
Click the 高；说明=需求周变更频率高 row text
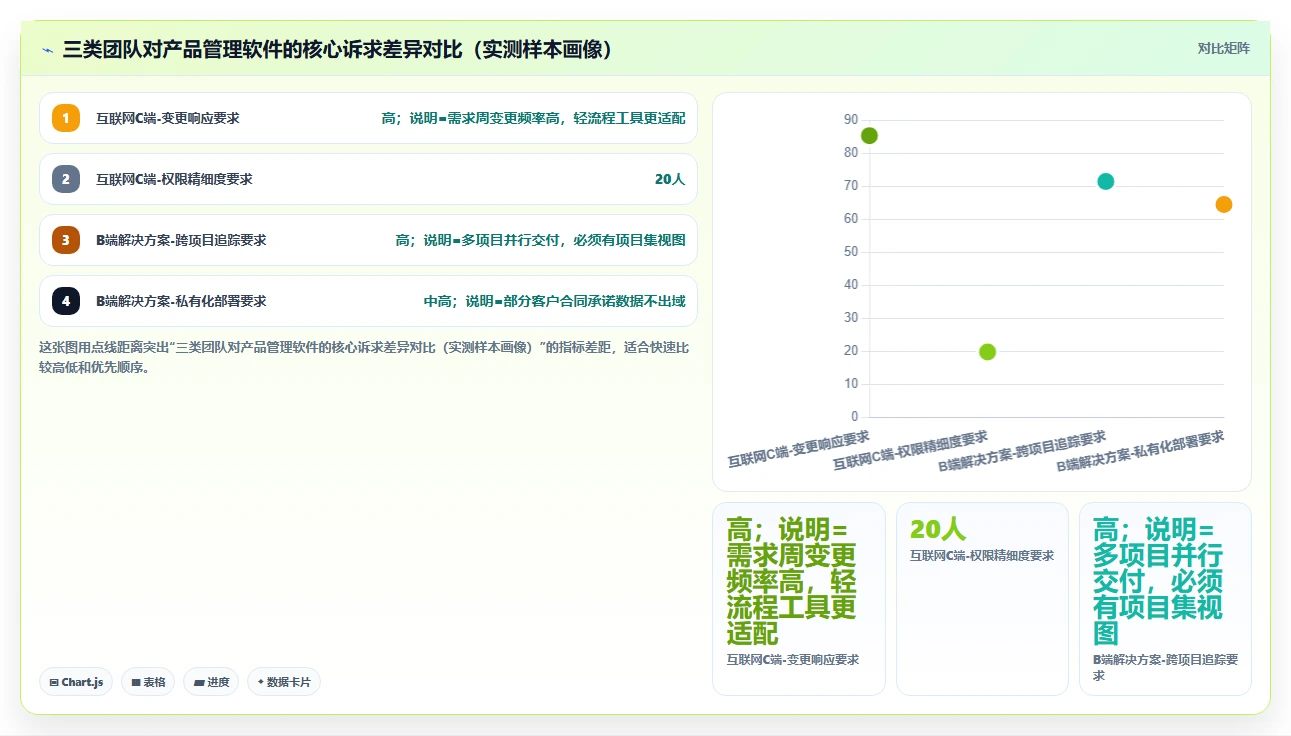point(534,118)
